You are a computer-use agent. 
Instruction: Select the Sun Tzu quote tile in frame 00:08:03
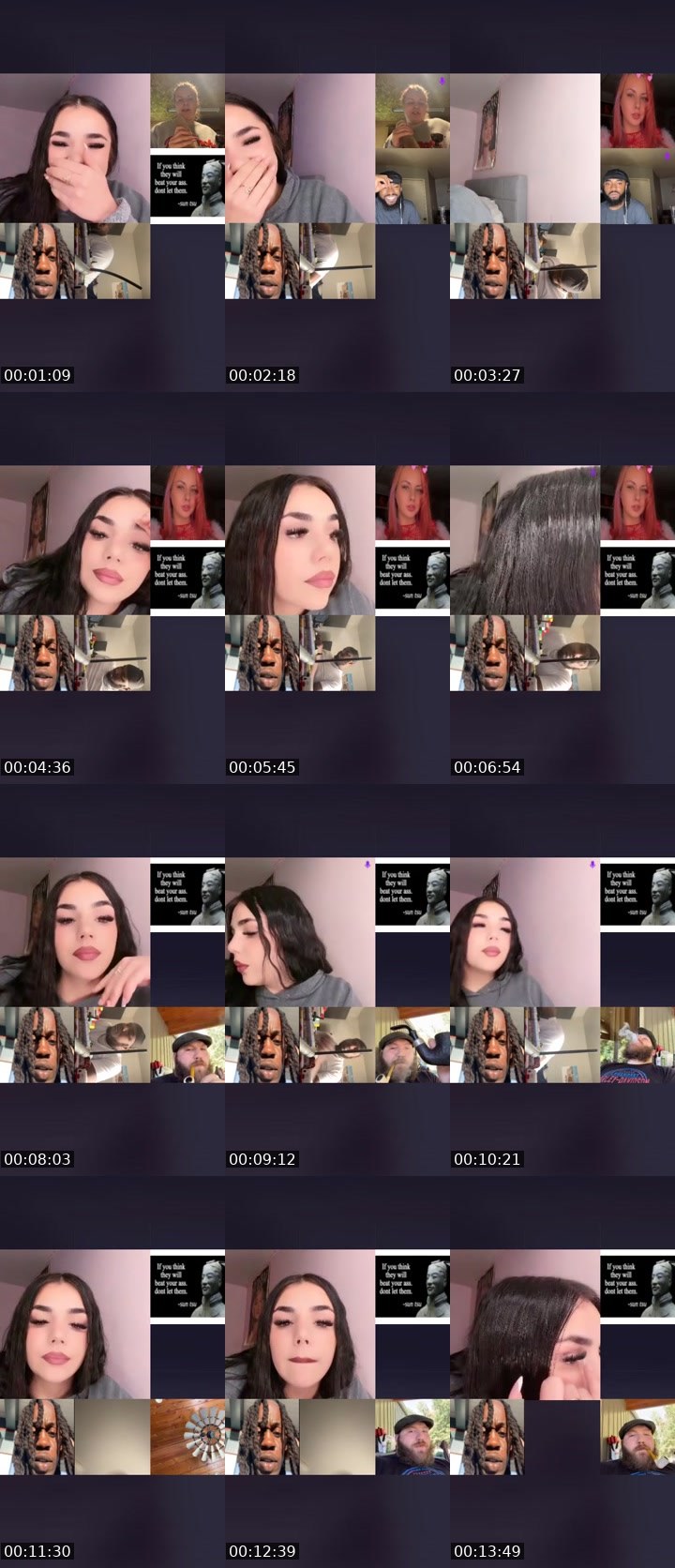pyautogui.click(x=187, y=895)
